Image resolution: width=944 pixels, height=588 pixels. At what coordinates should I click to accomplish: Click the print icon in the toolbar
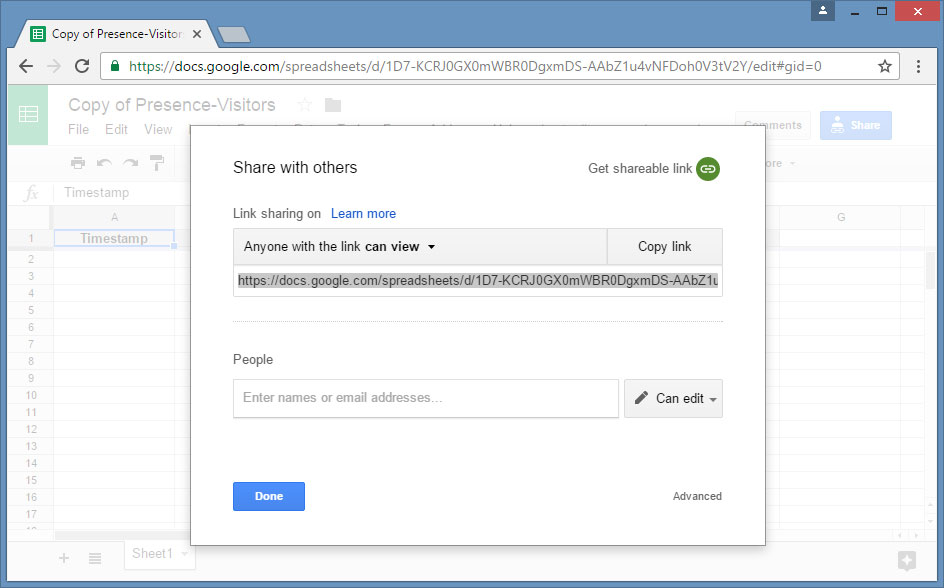(x=78, y=163)
